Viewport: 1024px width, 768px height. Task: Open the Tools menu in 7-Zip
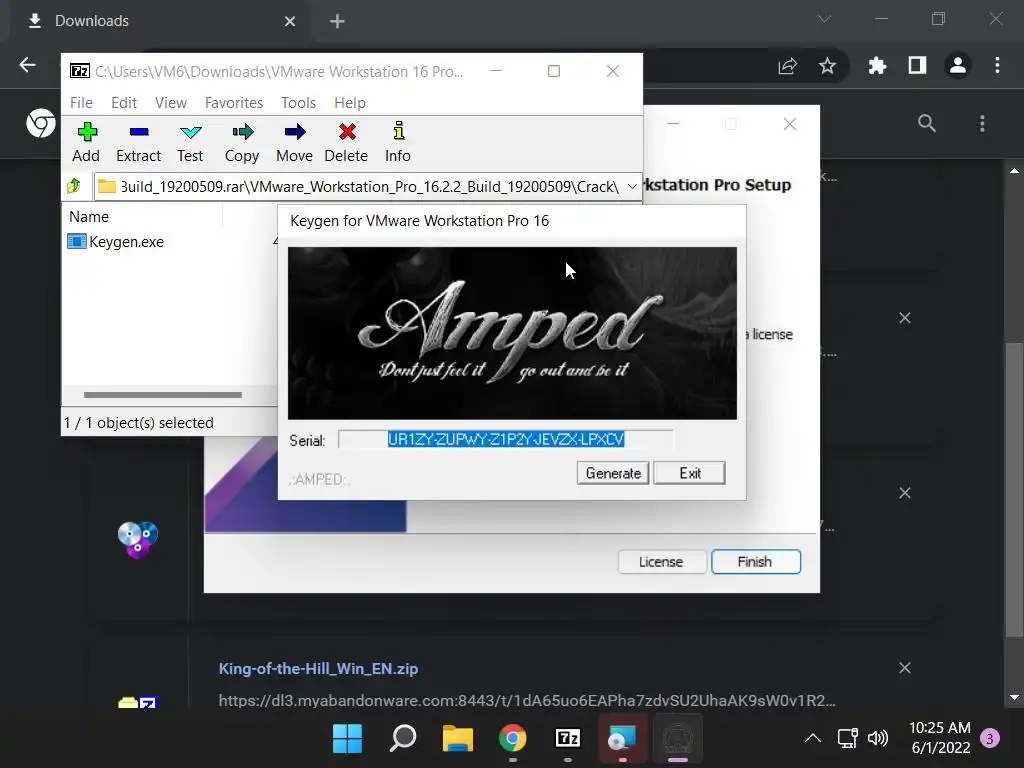pos(298,103)
